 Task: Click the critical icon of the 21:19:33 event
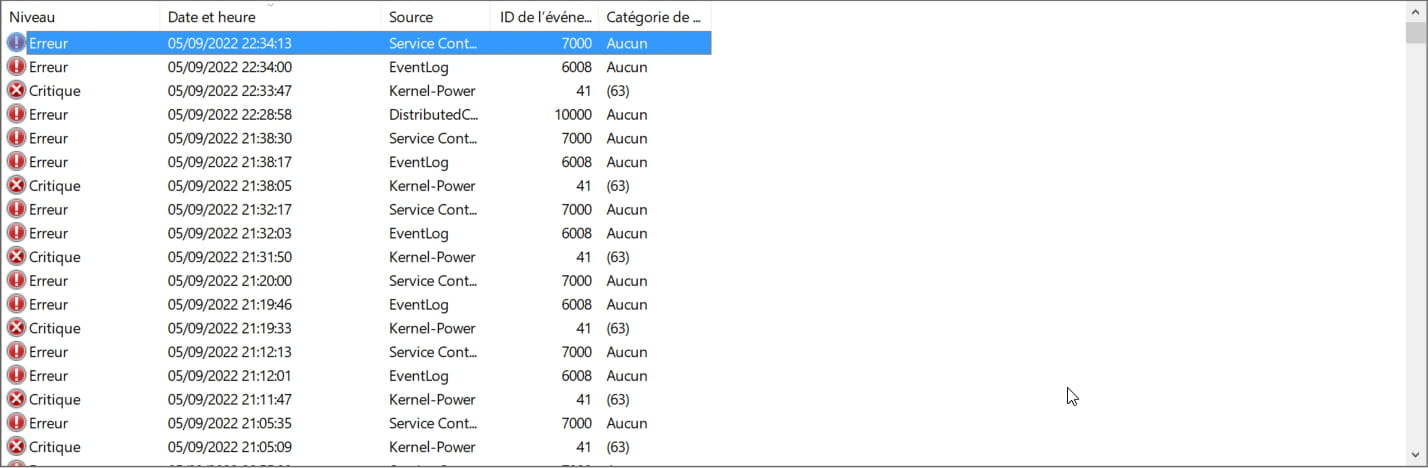pyautogui.click(x=16, y=328)
